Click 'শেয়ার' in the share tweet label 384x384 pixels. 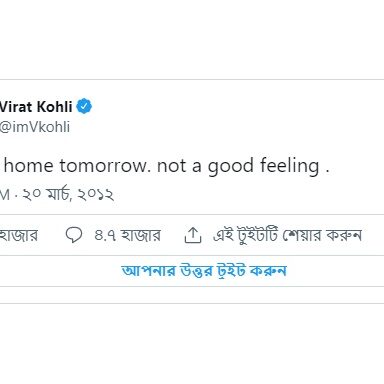coord(302,235)
